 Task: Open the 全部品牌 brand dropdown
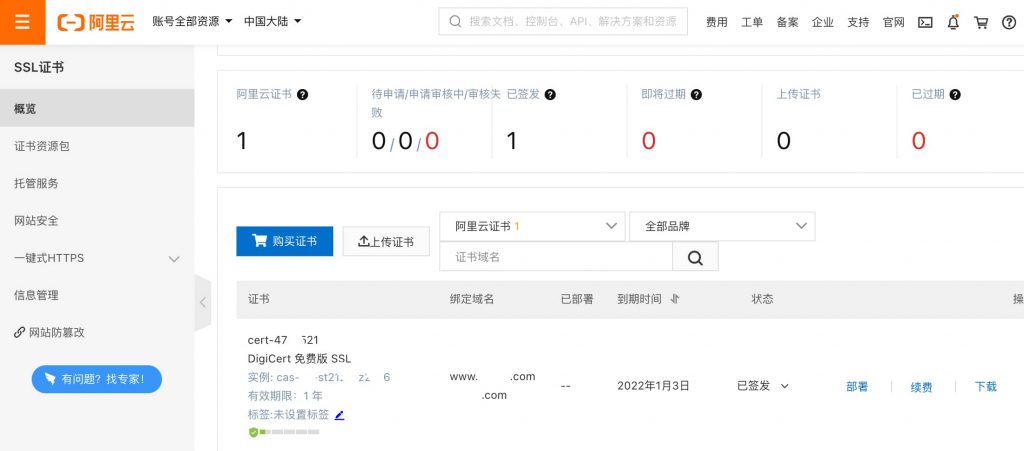tap(722, 226)
